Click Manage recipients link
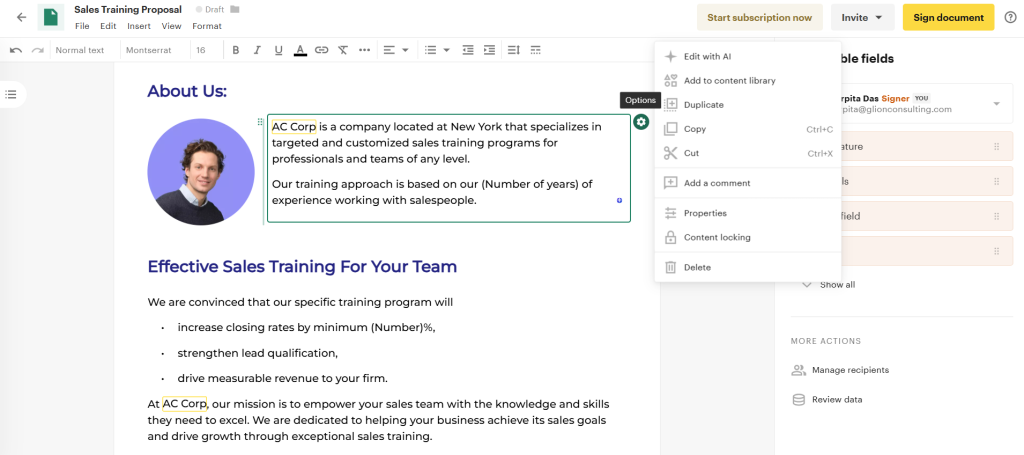This screenshot has width=1024, height=455. pyautogui.click(x=849, y=370)
